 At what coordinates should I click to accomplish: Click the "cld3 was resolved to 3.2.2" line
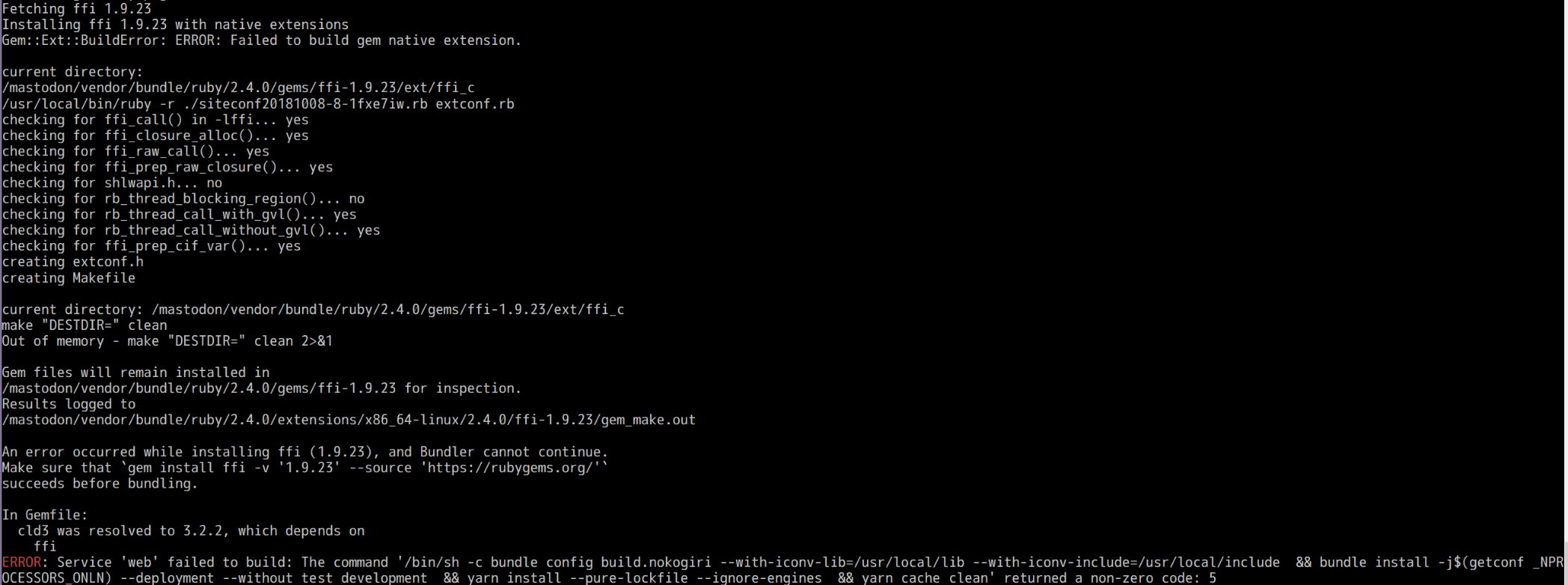pyautogui.click(x=191, y=531)
